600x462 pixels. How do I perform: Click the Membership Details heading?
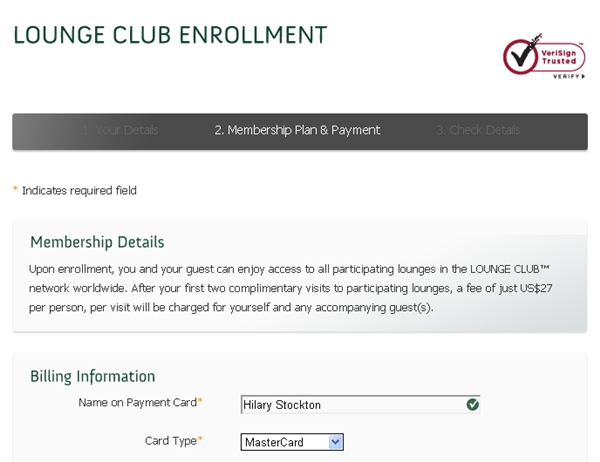pos(97,242)
